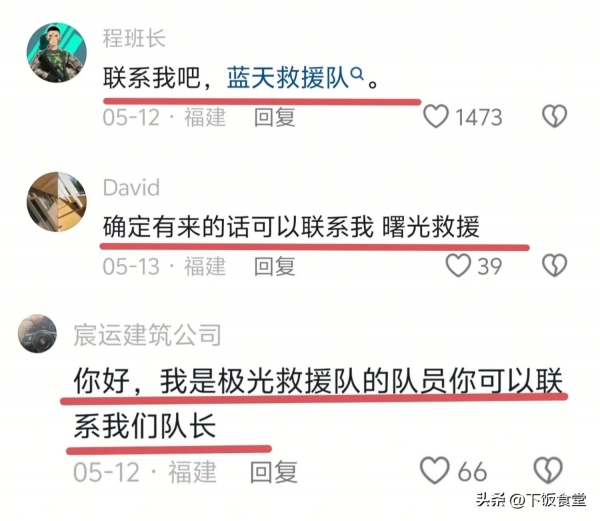This screenshot has height=521, width=600.
Task: Dislike 宸运建筑公司's comment with broken heart
Action: point(548,470)
